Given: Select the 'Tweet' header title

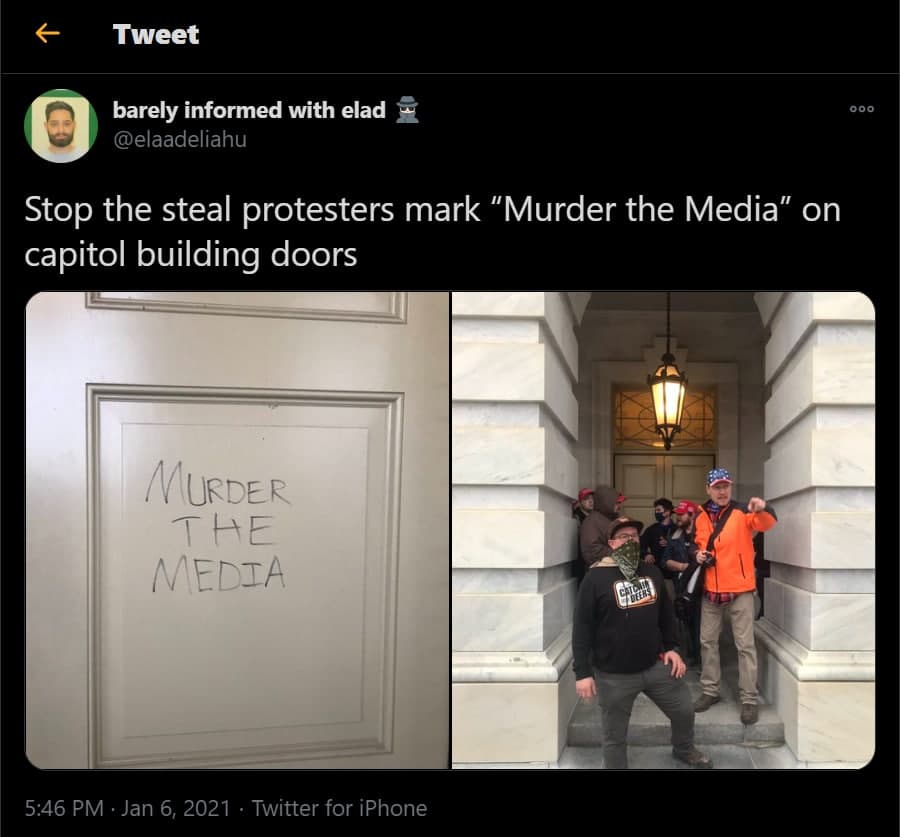Looking at the screenshot, I should click(156, 34).
